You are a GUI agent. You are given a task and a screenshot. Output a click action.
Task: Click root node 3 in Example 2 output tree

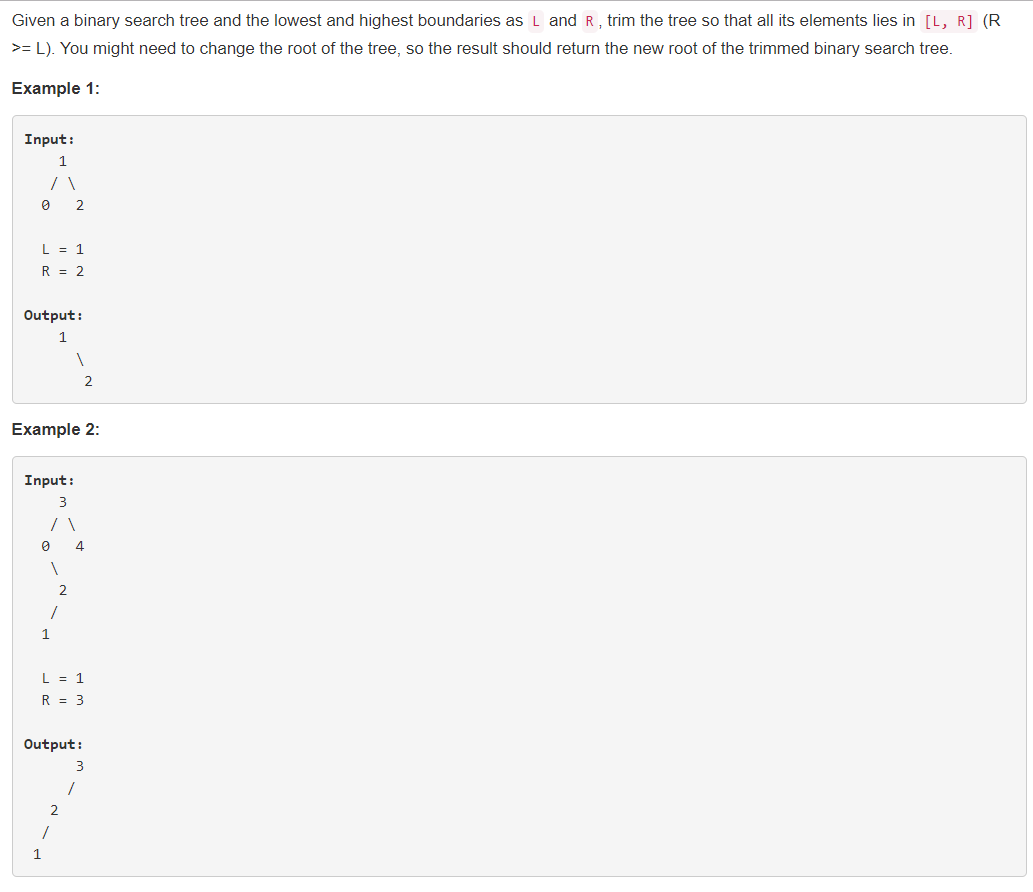coord(80,766)
